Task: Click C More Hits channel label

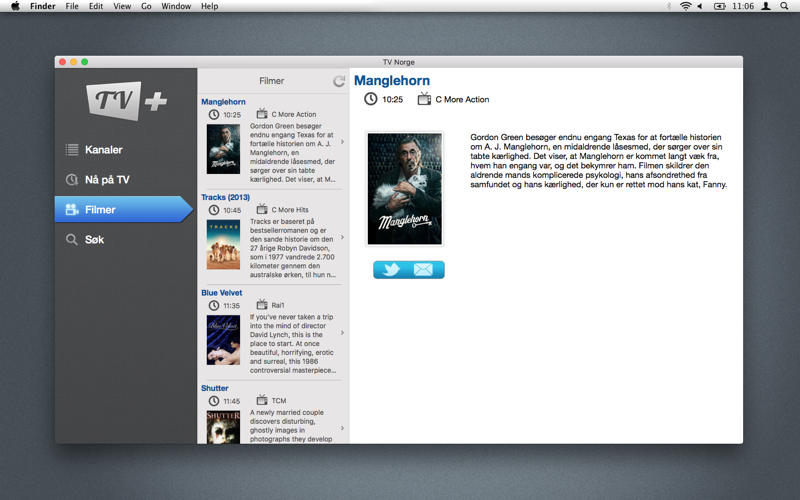Action: [x=290, y=210]
